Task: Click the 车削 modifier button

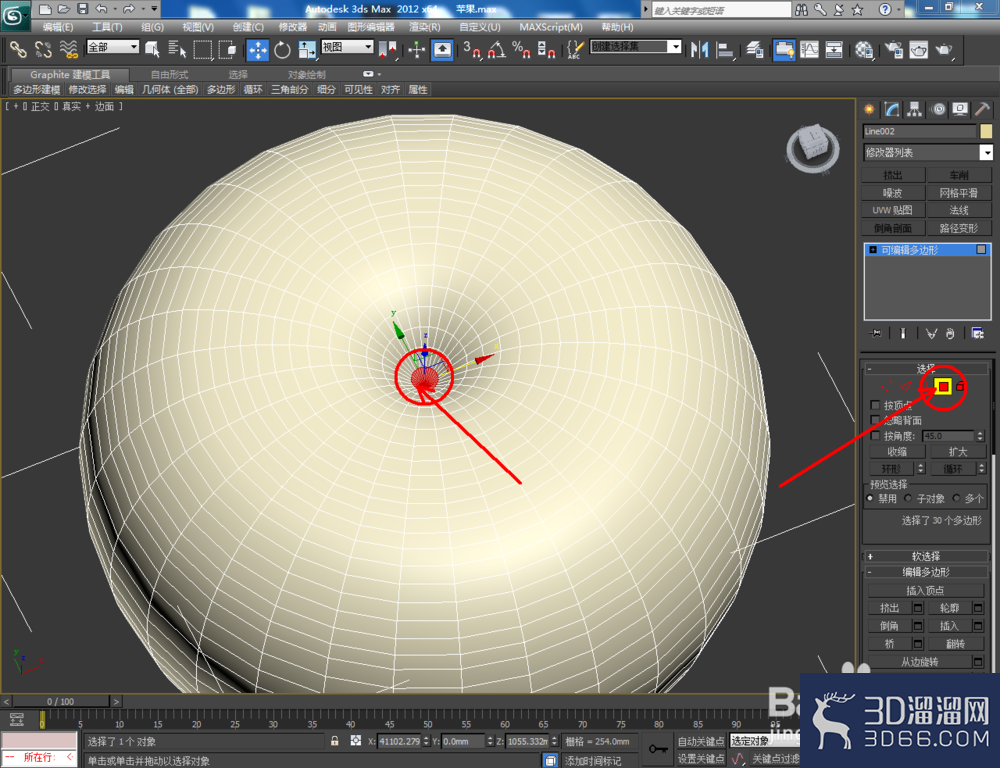Action: point(959,175)
